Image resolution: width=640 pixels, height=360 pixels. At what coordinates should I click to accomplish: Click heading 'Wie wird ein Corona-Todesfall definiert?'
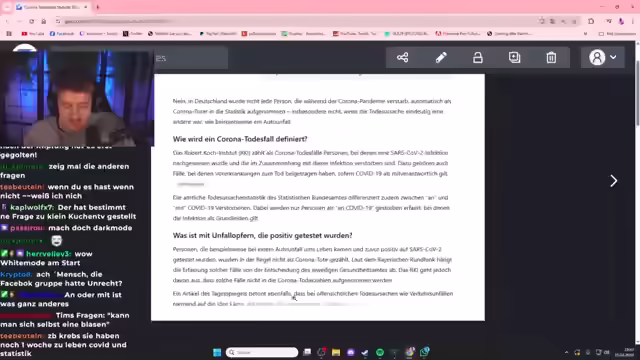click(240, 139)
